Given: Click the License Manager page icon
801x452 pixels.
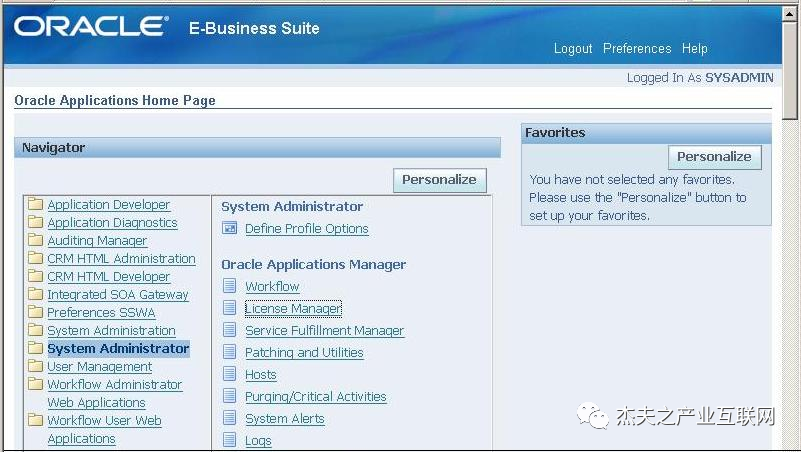Looking at the screenshot, I should (x=230, y=307).
